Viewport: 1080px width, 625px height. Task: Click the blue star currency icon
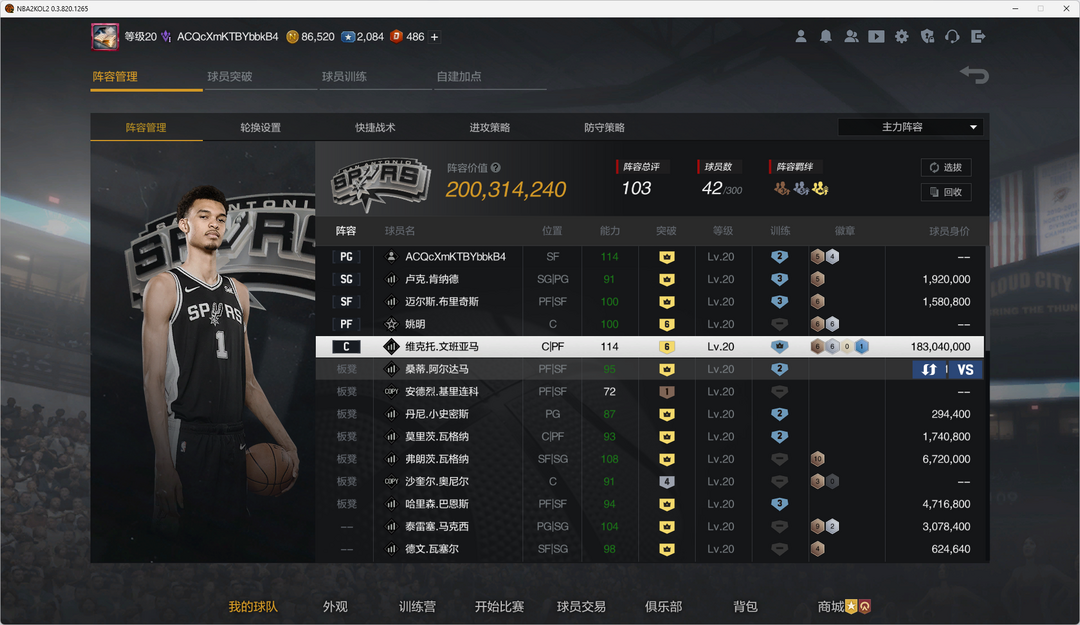coord(348,37)
